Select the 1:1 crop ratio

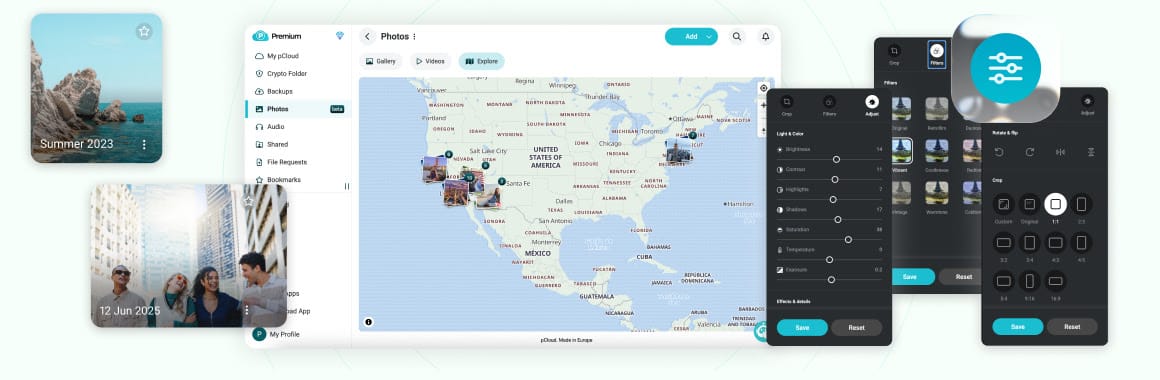pyautogui.click(x=1056, y=204)
